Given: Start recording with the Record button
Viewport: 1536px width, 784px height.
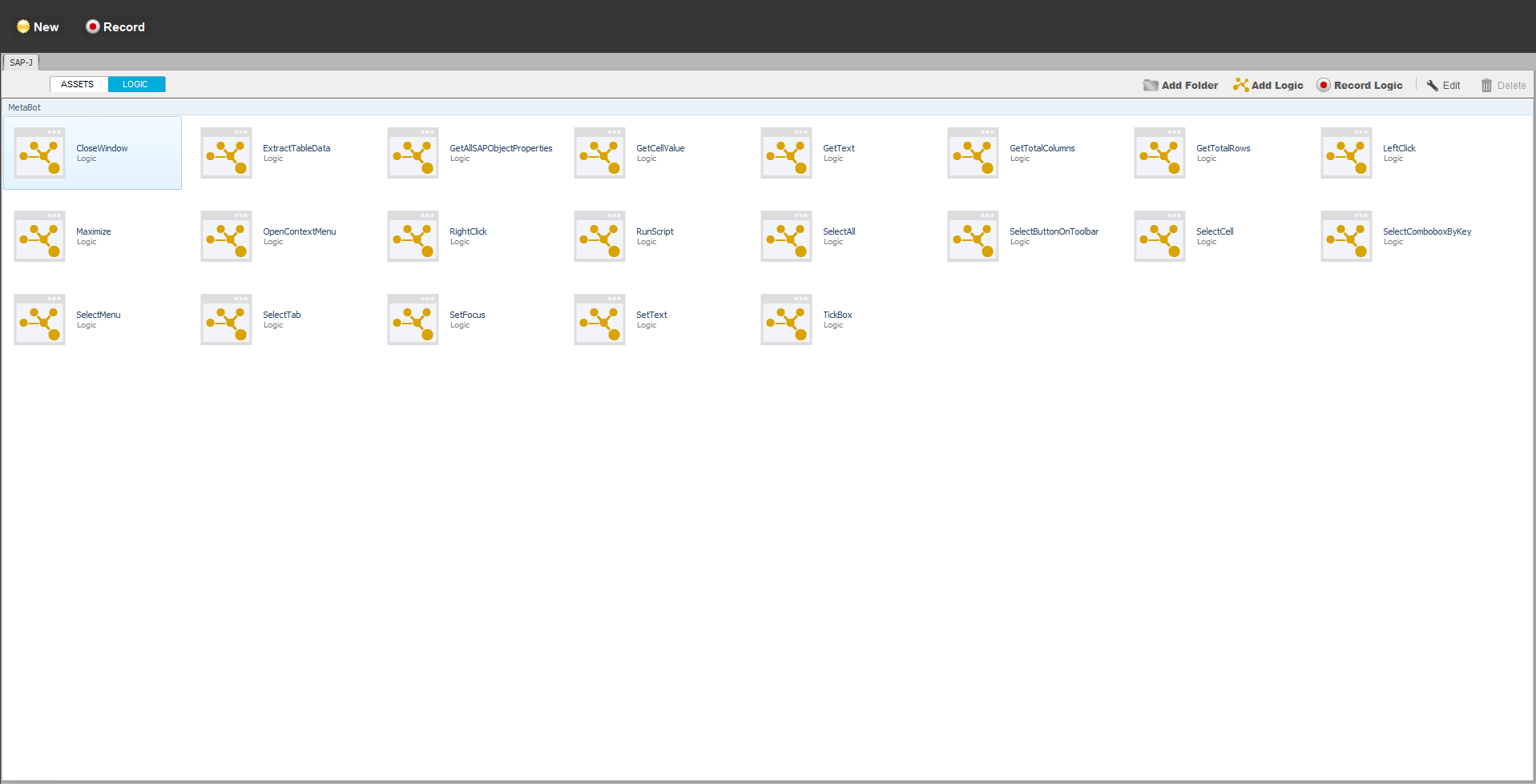Looking at the screenshot, I should tap(115, 26).
